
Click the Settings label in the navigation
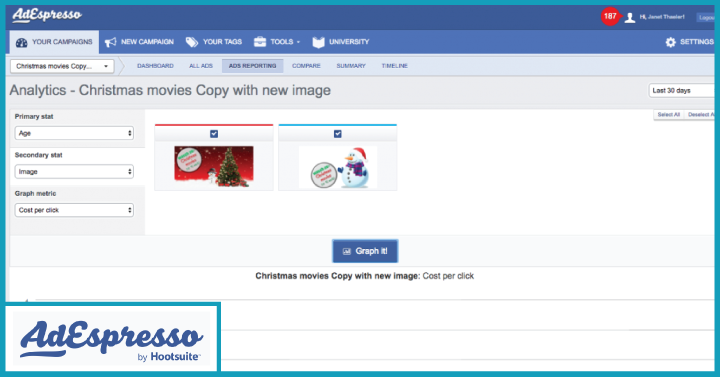pos(697,42)
